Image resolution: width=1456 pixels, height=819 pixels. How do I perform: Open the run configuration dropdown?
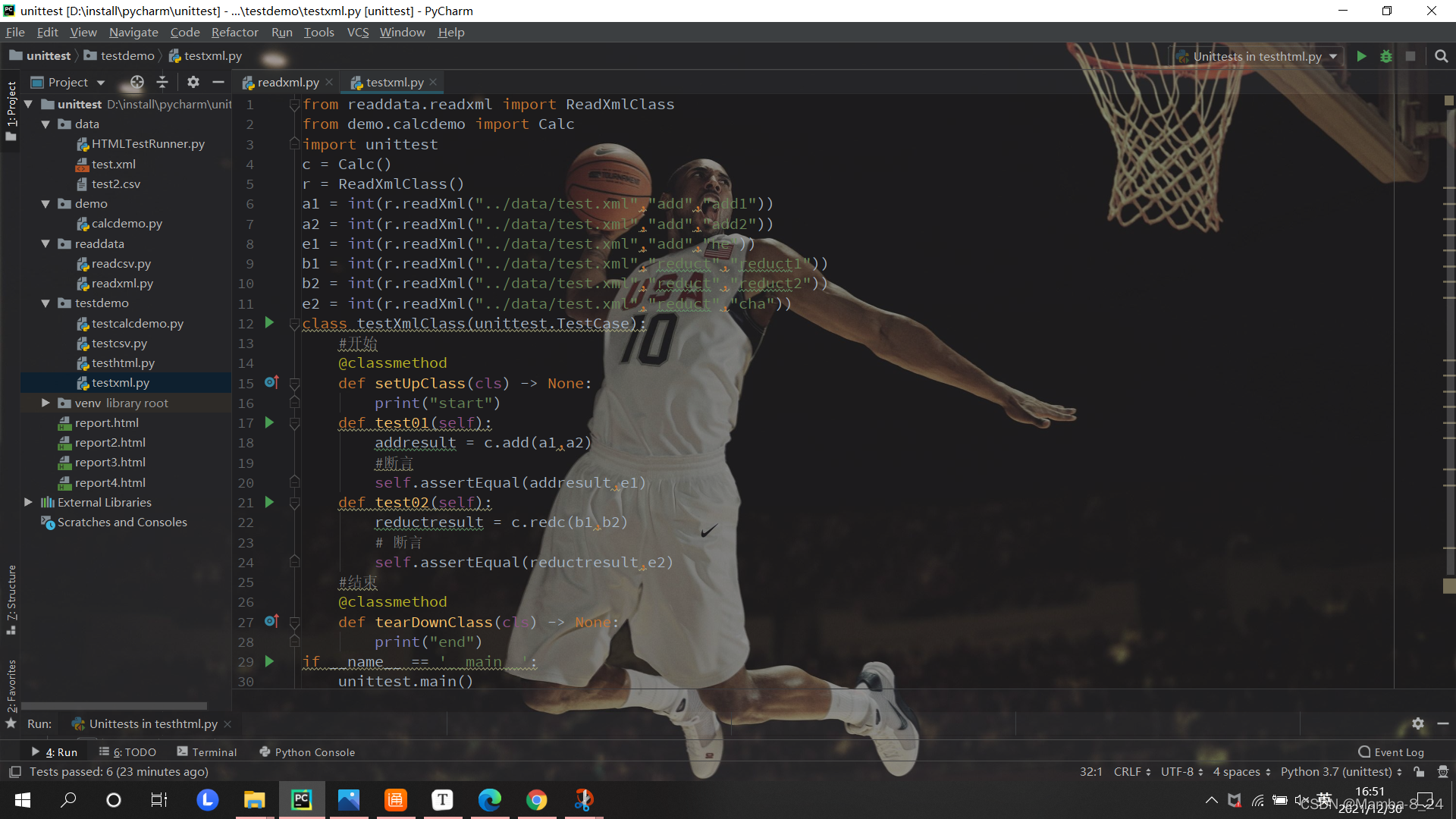coord(1259,56)
